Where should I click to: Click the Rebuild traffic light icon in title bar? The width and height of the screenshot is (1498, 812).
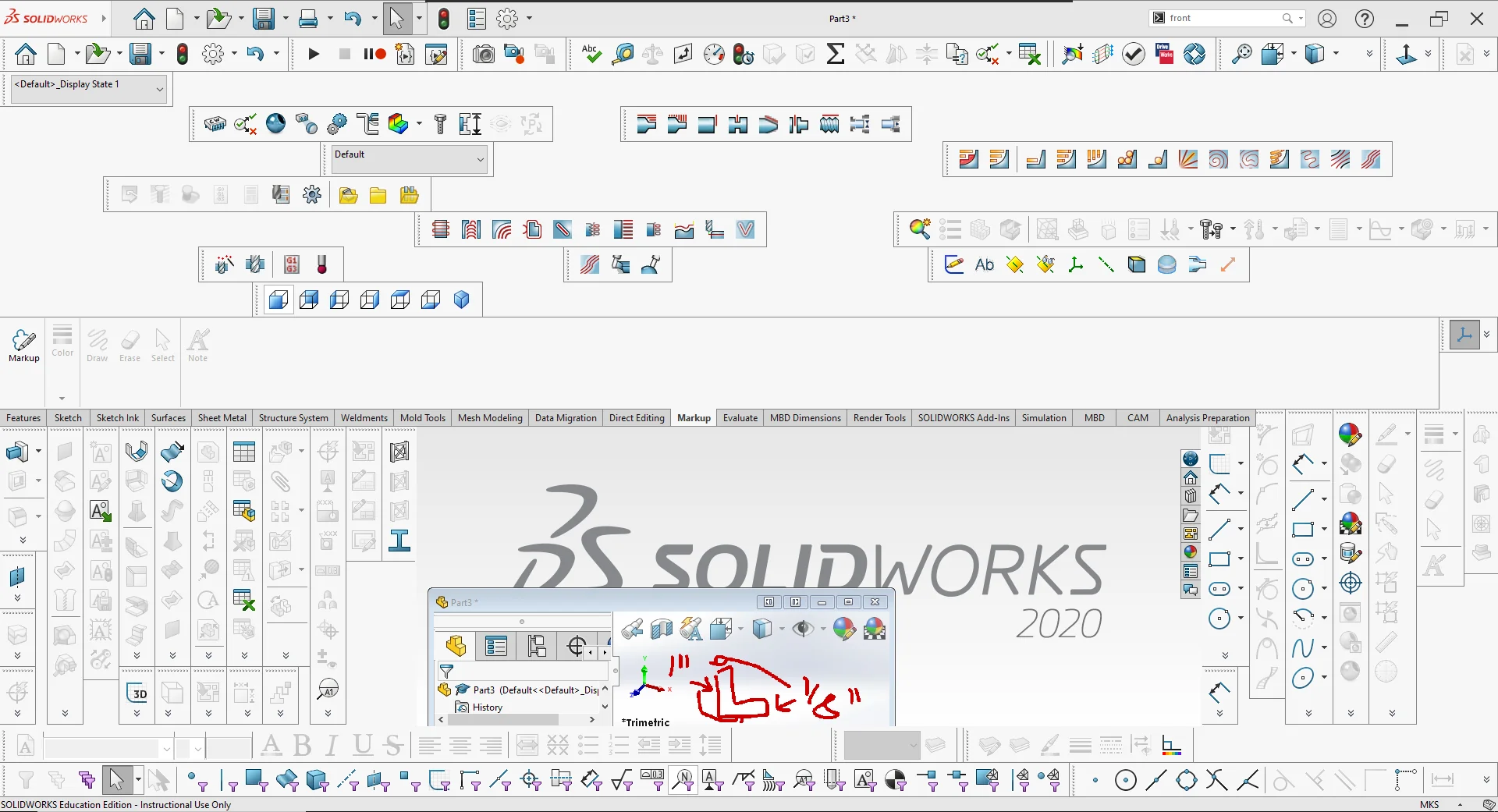click(x=443, y=19)
